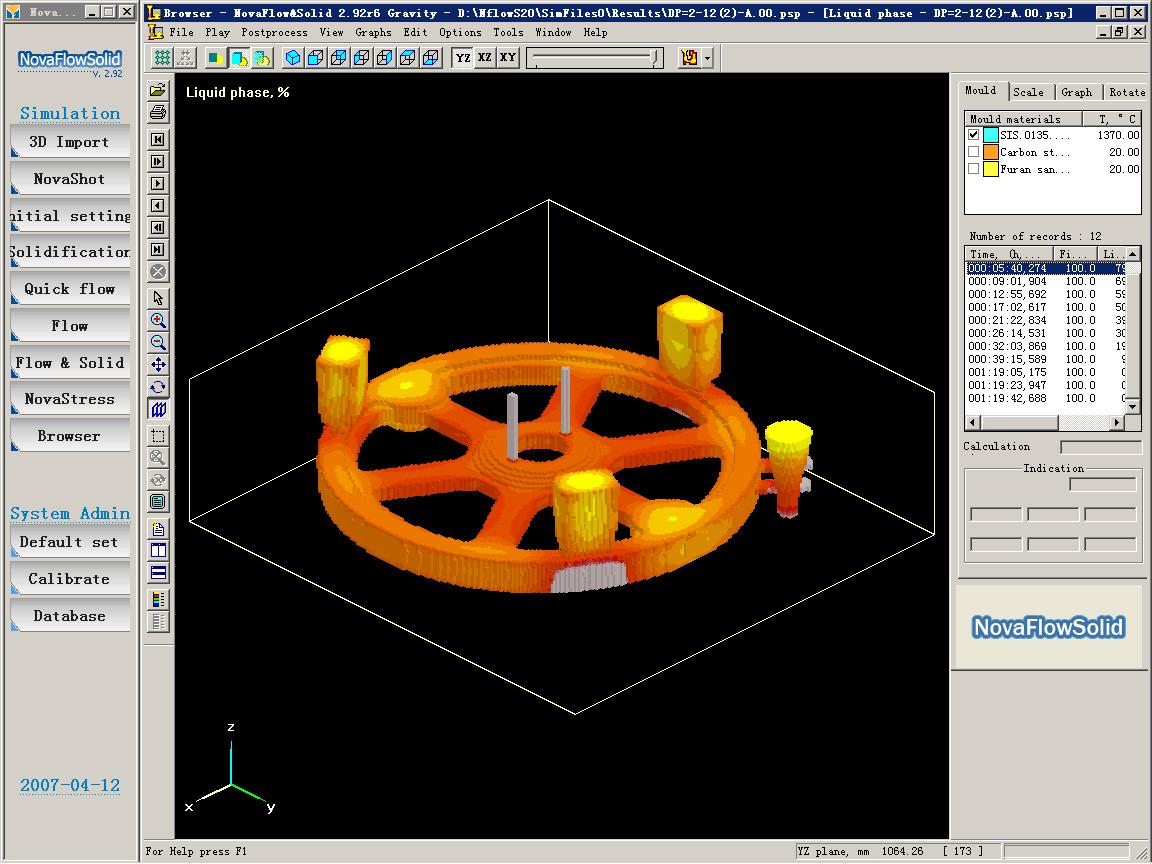Check the Furan sand material checkbox
The height and width of the screenshot is (864, 1152).
tap(973, 168)
